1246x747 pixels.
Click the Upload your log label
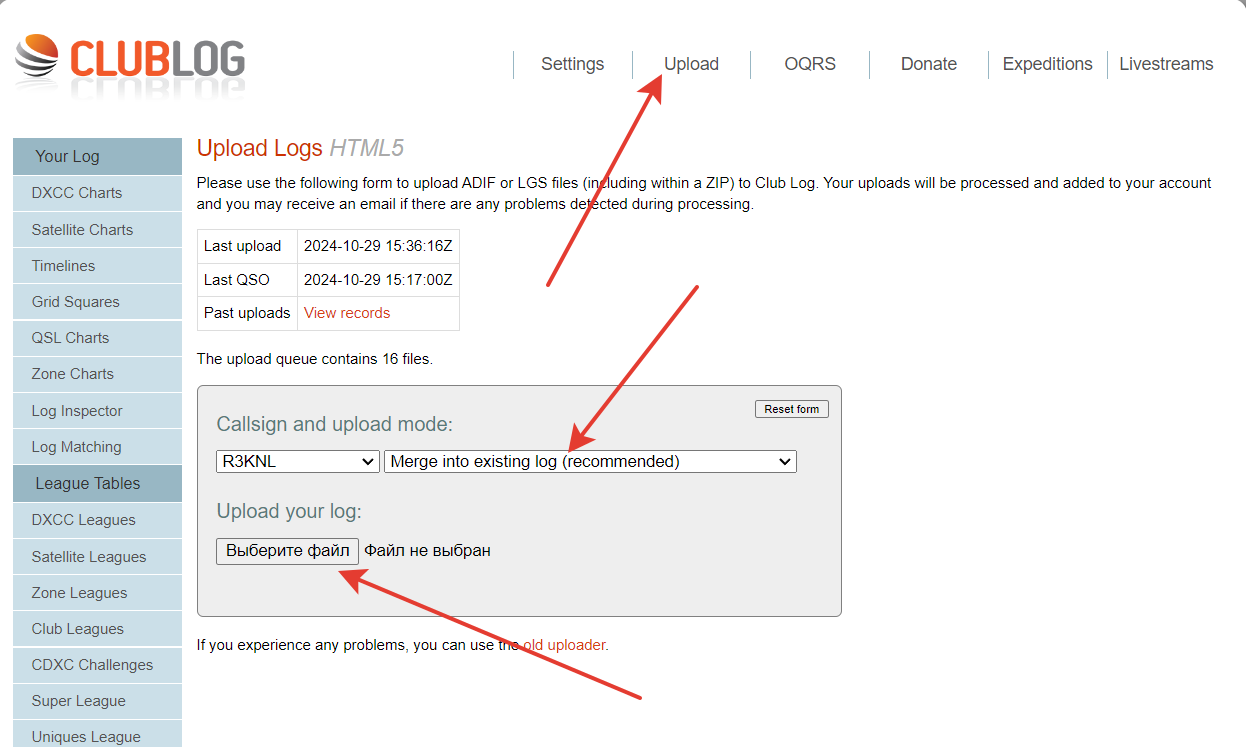coord(289,511)
